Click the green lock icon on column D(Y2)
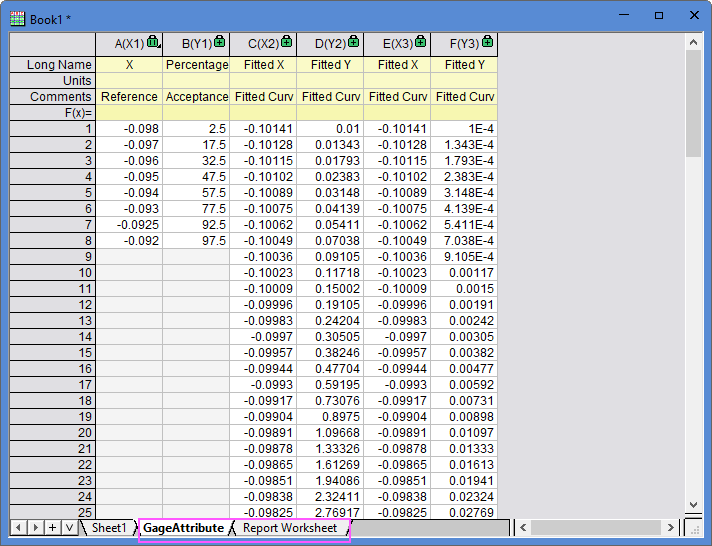The image size is (712, 546). (353, 42)
